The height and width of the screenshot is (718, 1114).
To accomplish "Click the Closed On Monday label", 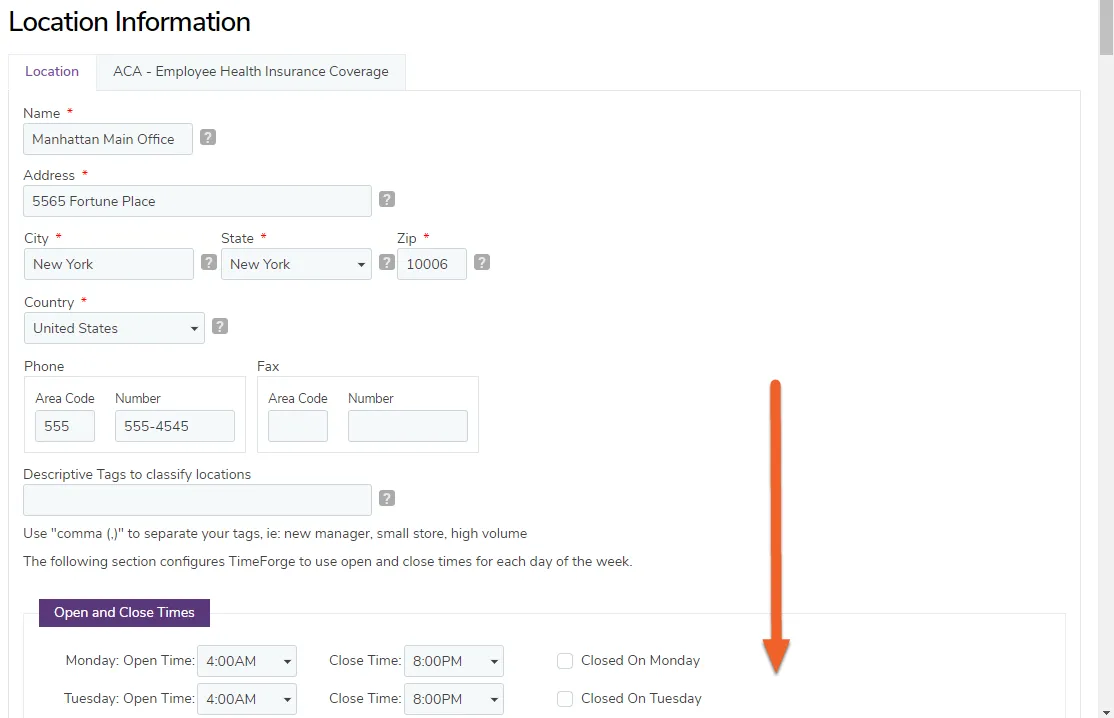I will point(640,660).
